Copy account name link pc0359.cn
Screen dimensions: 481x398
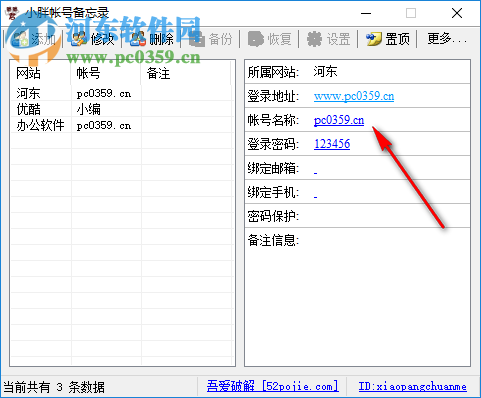point(339,120)
